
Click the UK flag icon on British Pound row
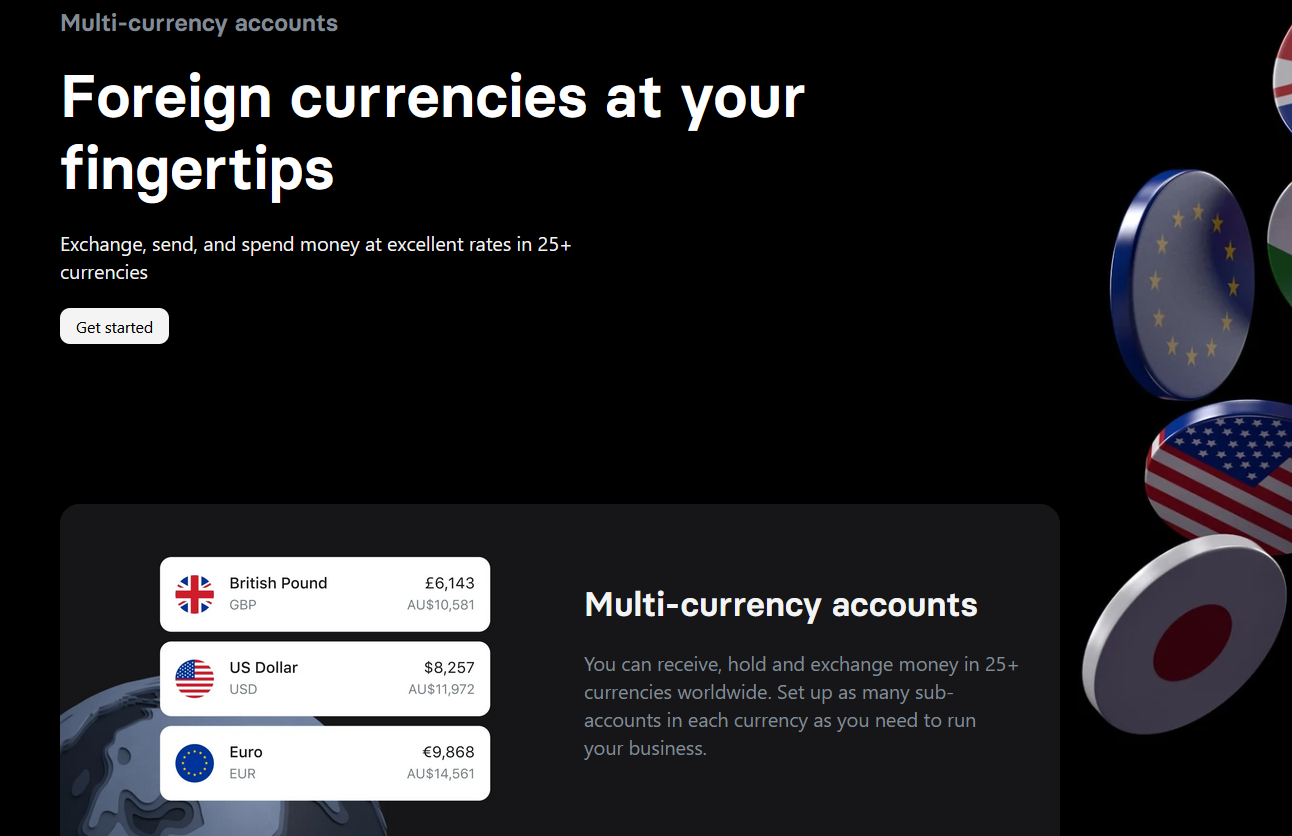194,594
